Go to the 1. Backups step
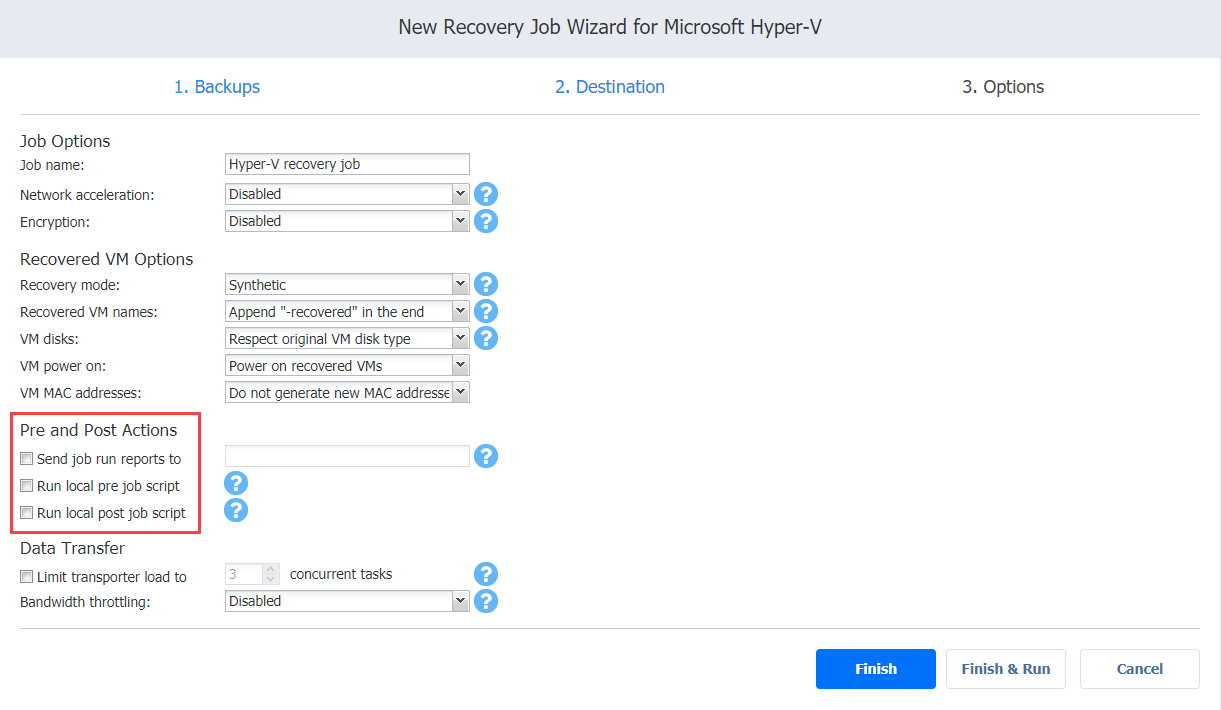 (x=217, y=87)
